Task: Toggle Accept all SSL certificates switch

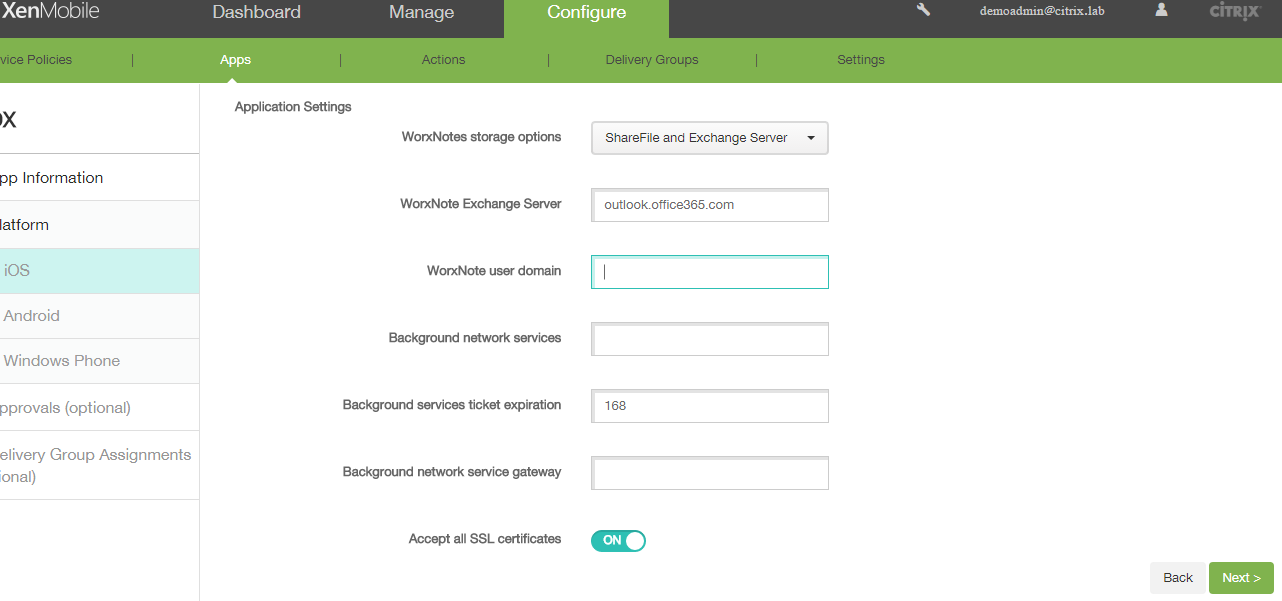Action: [618, 541]
